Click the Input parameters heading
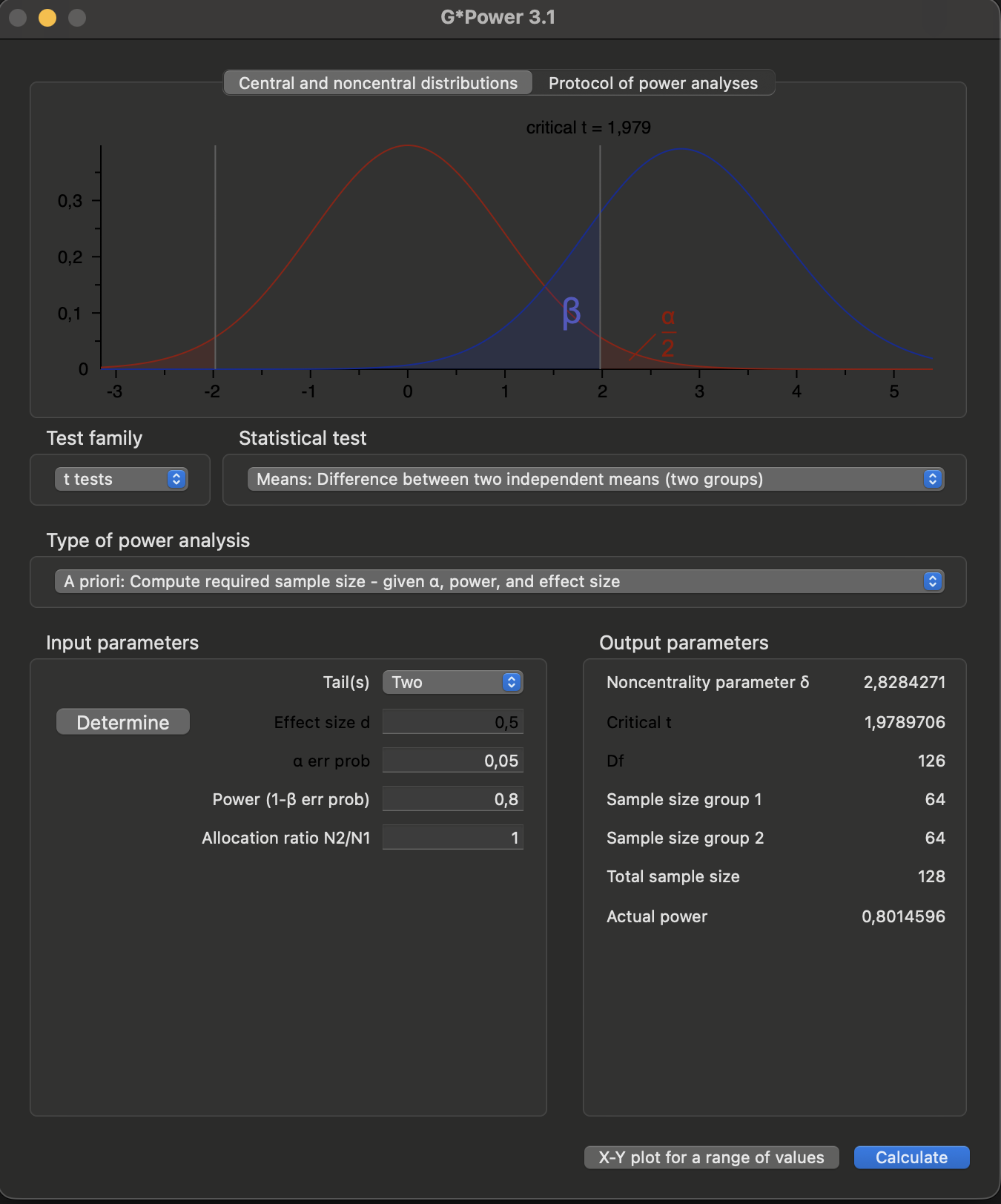 coord(122,643)
